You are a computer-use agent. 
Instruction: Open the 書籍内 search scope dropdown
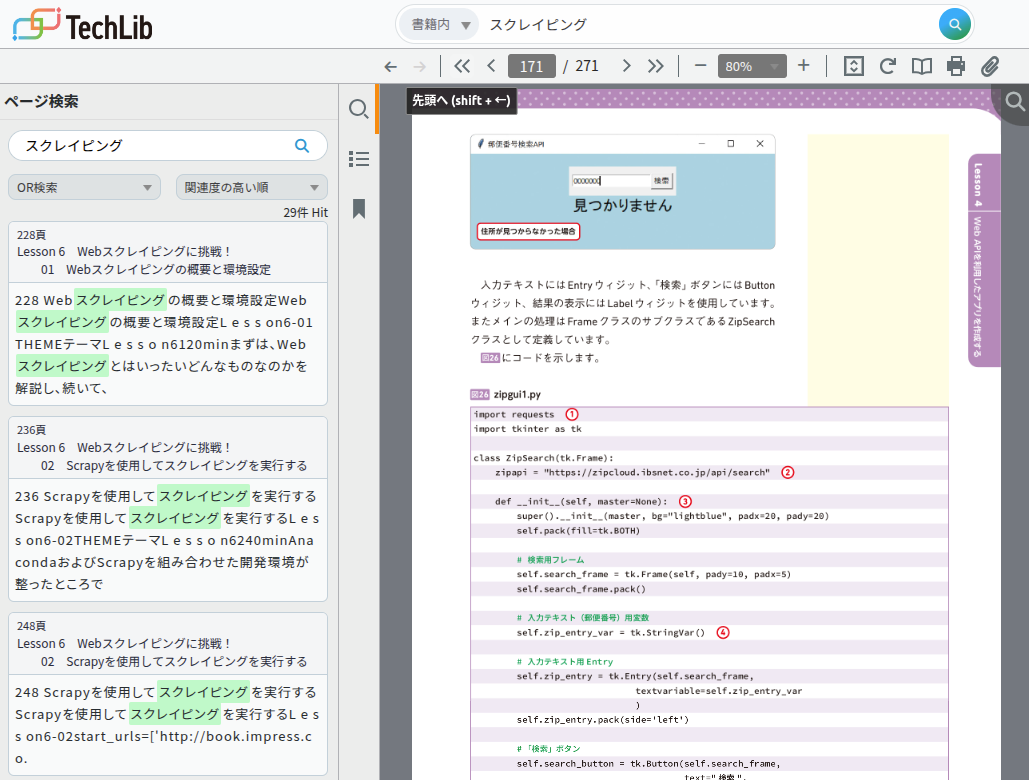click(440, 25)
